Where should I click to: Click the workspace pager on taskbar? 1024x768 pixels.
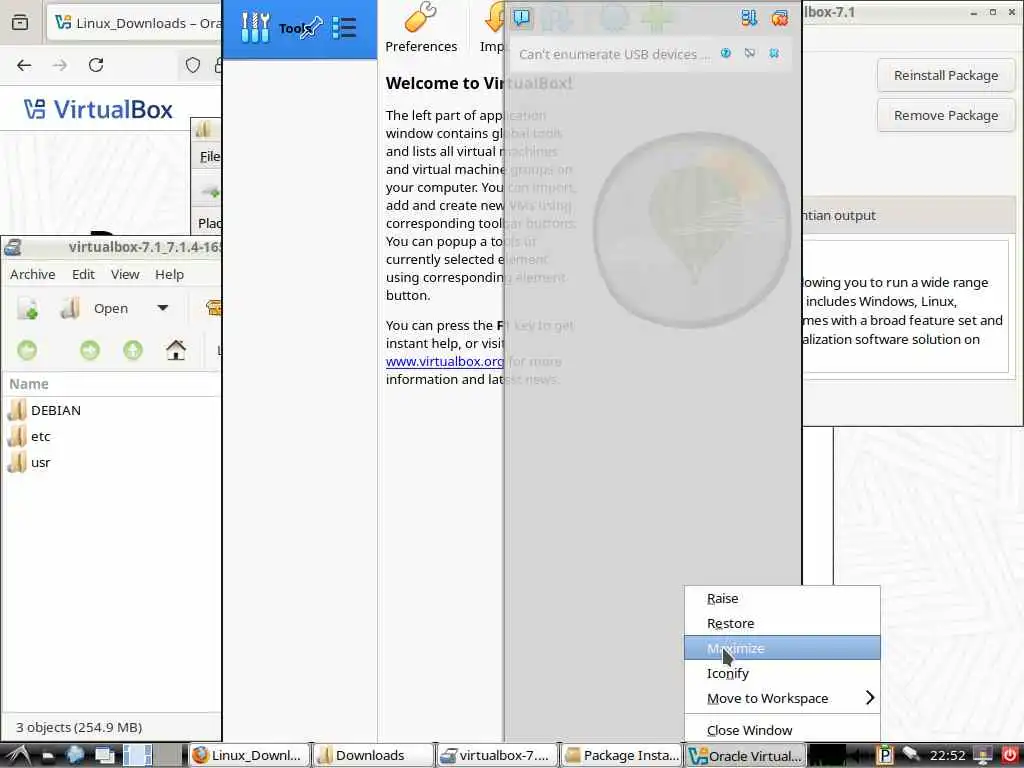153,756
